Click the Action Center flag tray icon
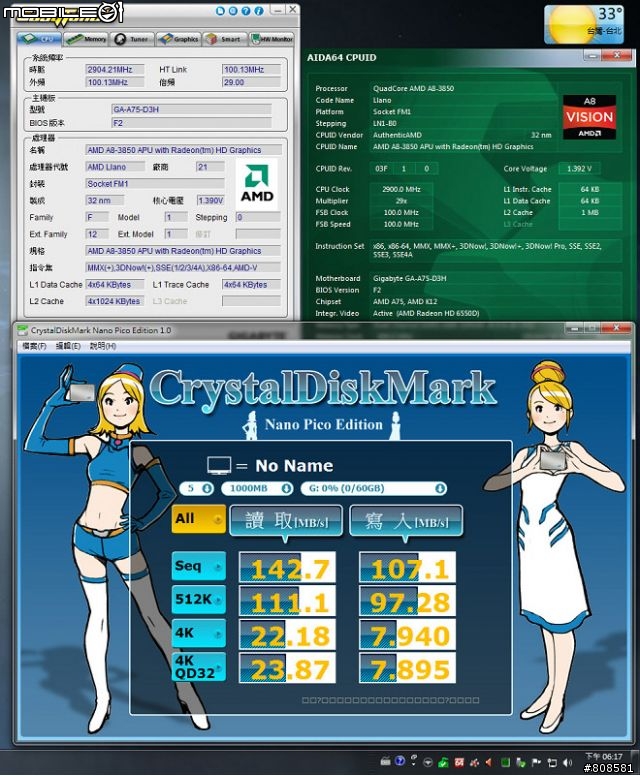Viewport: 640px width, 776px height. [536, 763]
